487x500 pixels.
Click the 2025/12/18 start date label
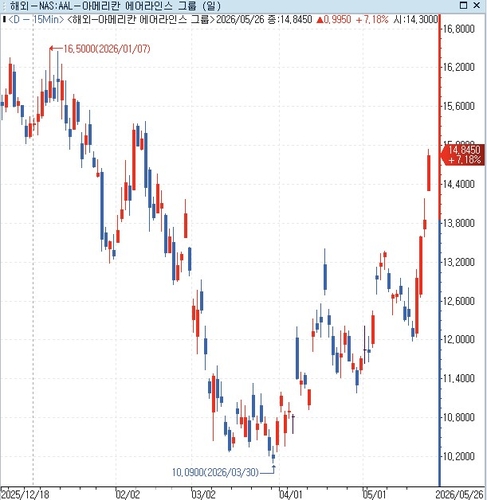pyautogui.click(x=25, y=494)
